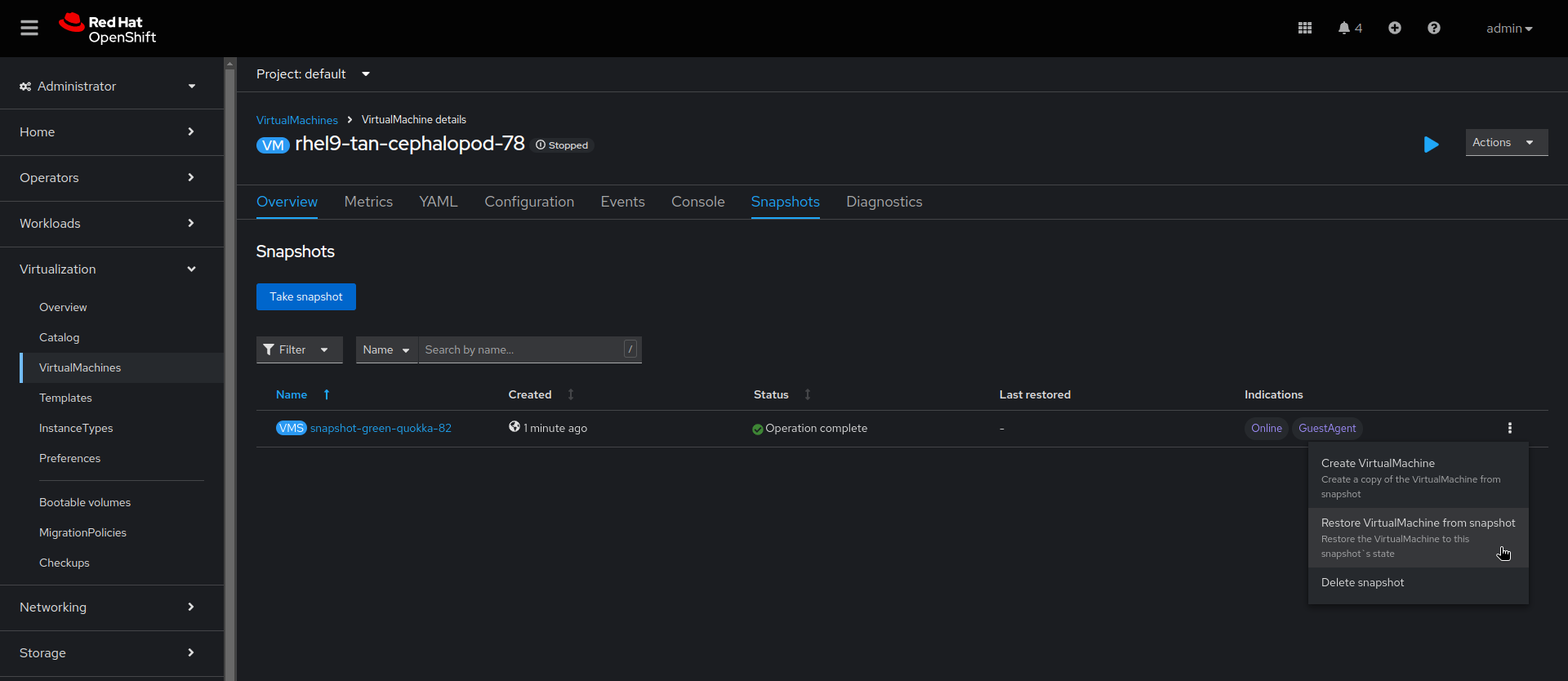Switch to the Configuration tab

tap(529, 202)
